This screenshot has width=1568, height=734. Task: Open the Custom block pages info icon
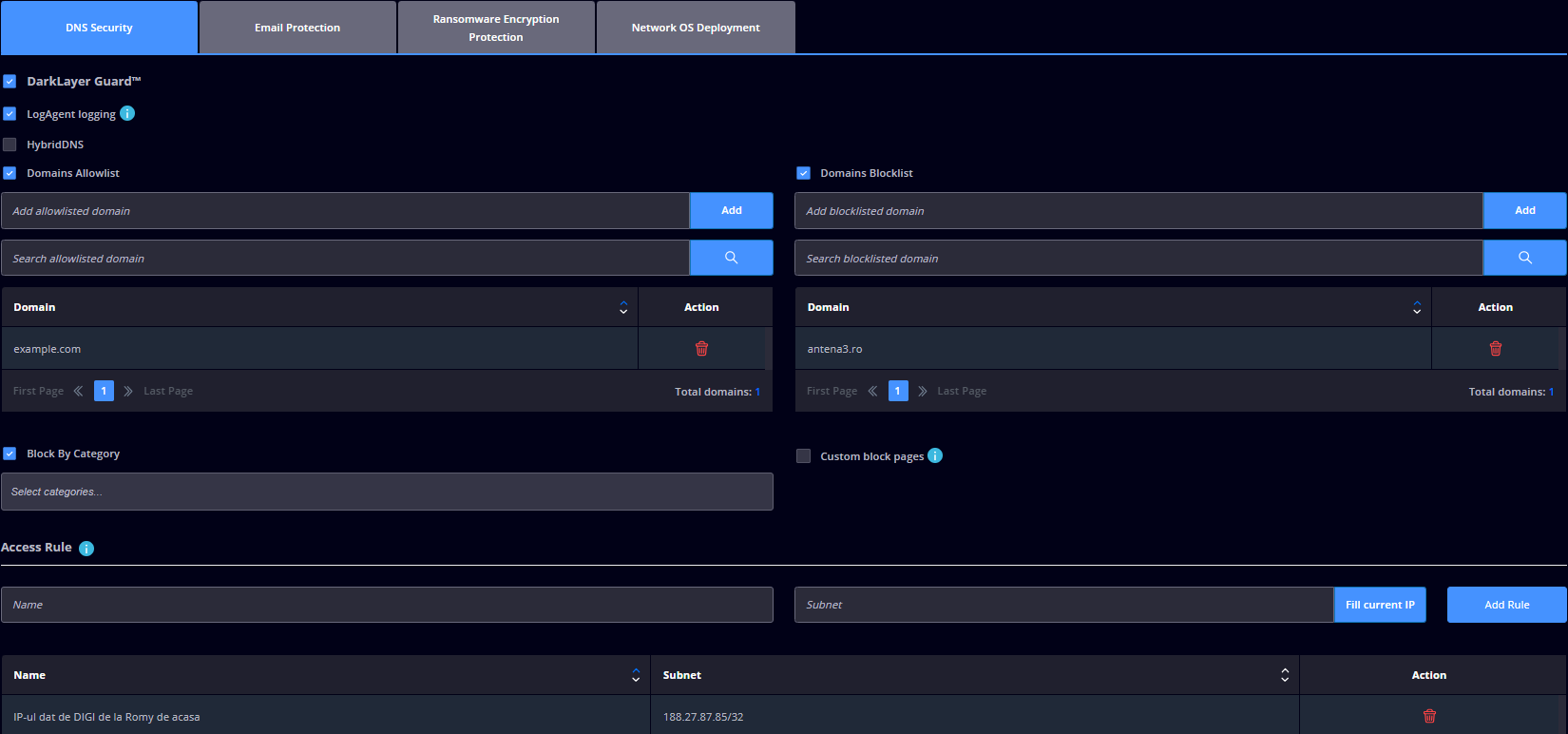935,455
